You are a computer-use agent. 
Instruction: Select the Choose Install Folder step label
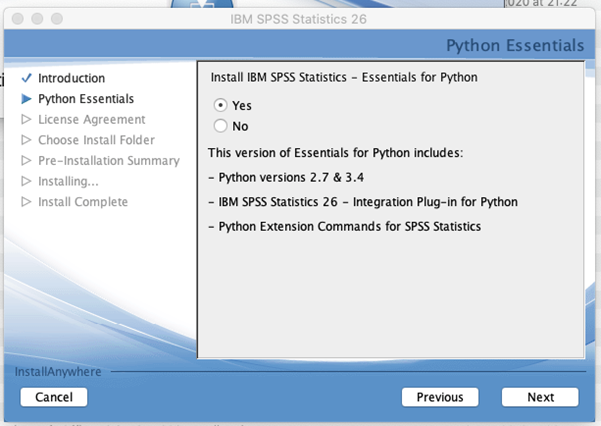[96, 140]
